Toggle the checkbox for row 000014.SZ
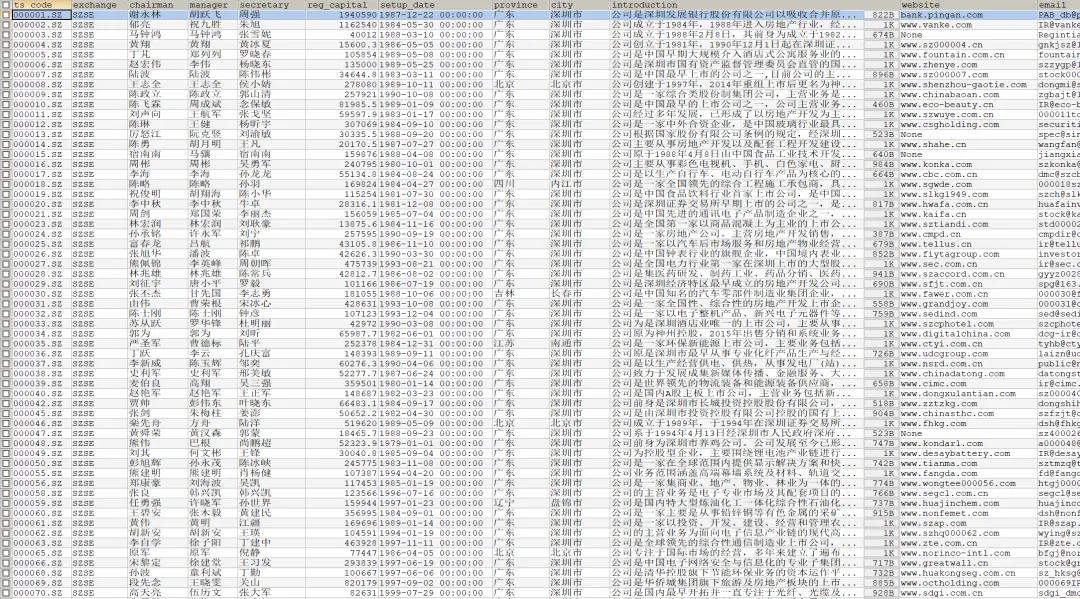The image size is (1080, 599). (x=6, y=144)
